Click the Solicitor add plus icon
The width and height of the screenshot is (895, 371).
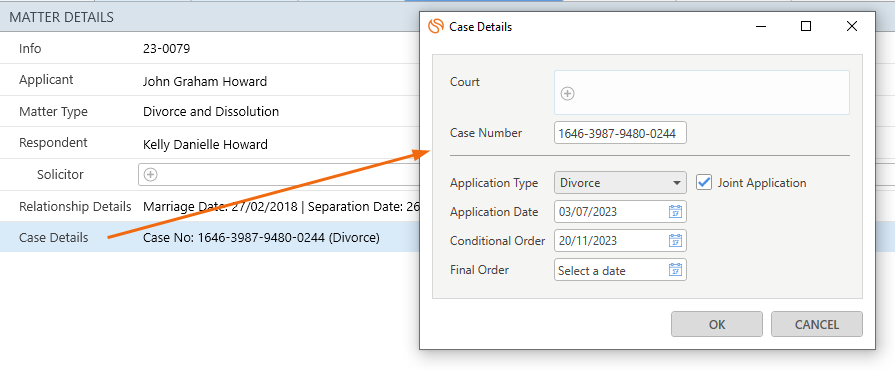150,175
